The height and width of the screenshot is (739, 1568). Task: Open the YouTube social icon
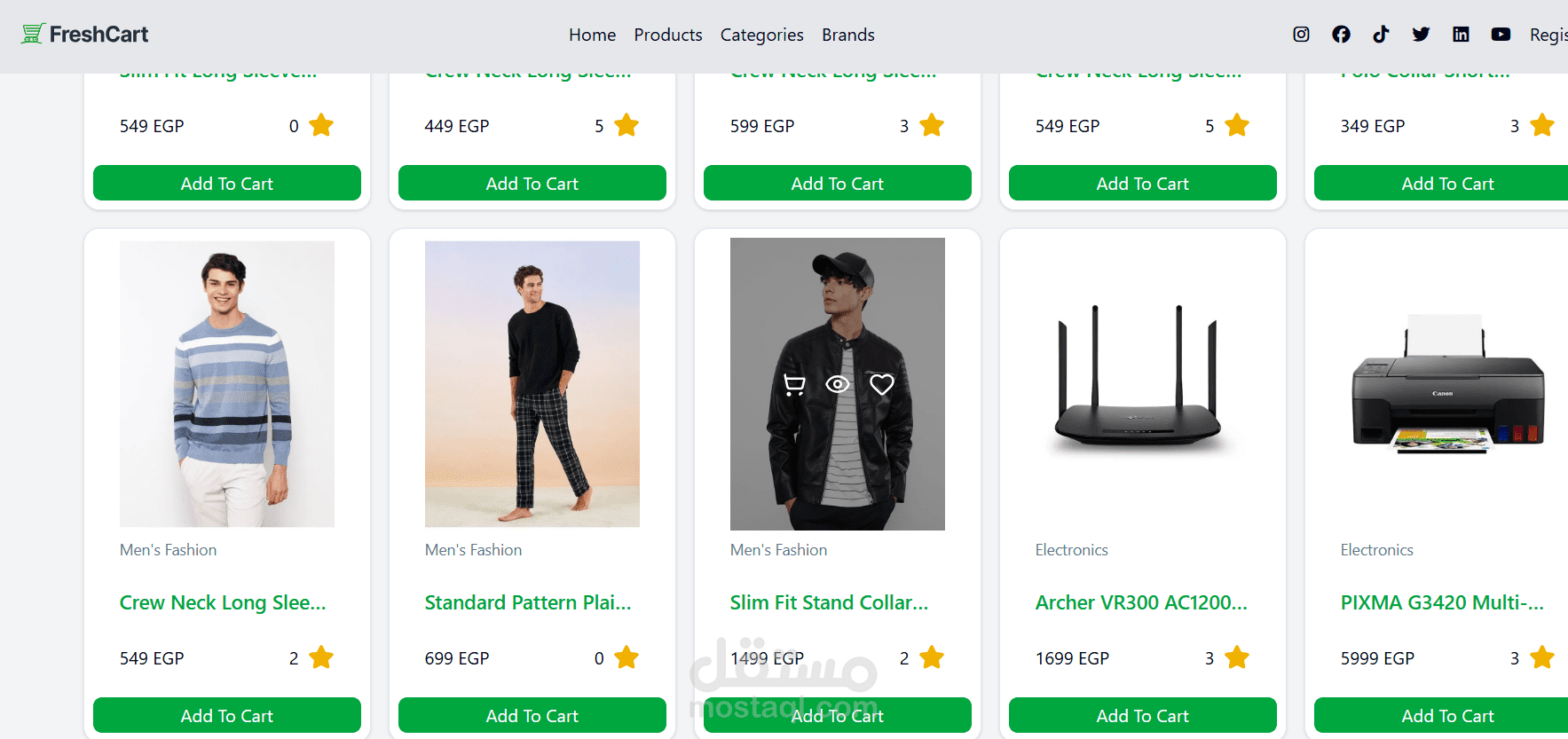(x=1501, y=35)
